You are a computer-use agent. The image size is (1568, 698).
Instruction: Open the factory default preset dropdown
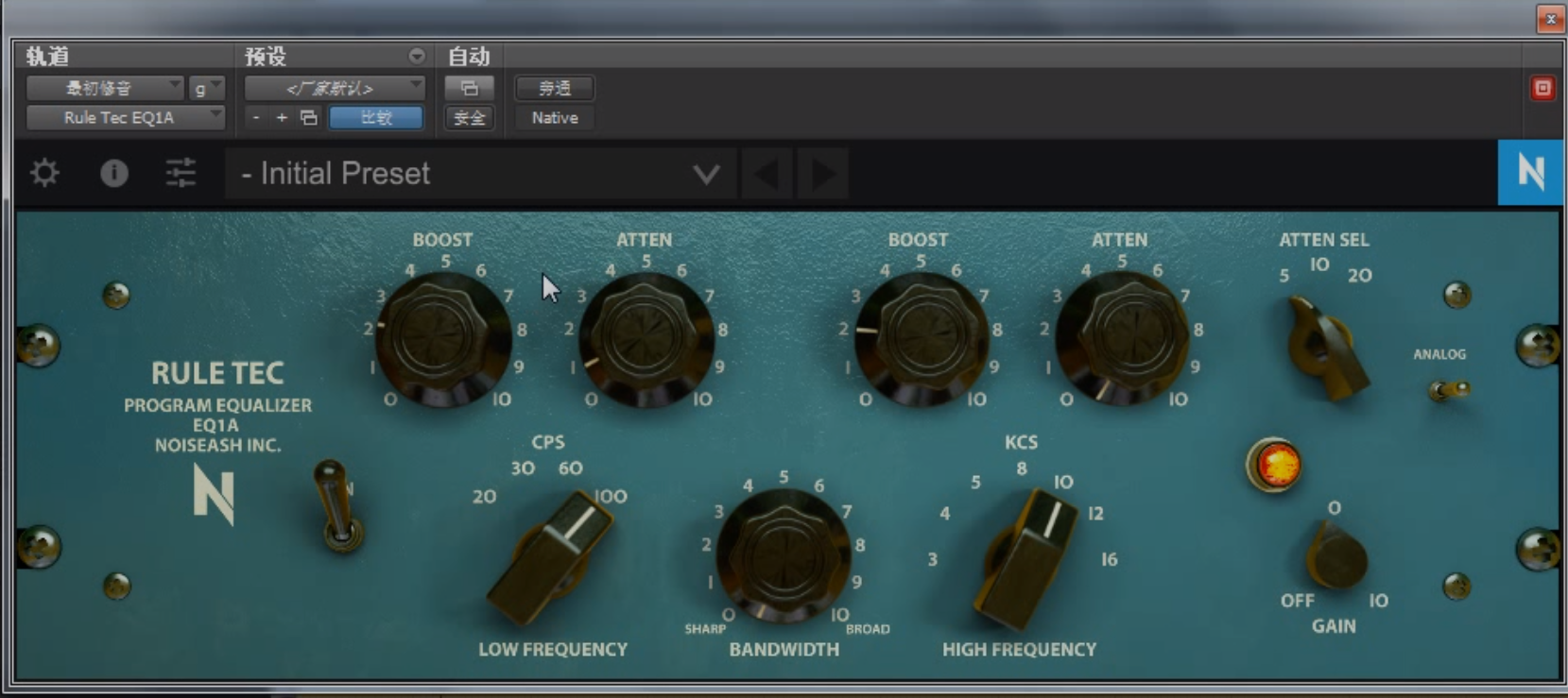point(336,88)
